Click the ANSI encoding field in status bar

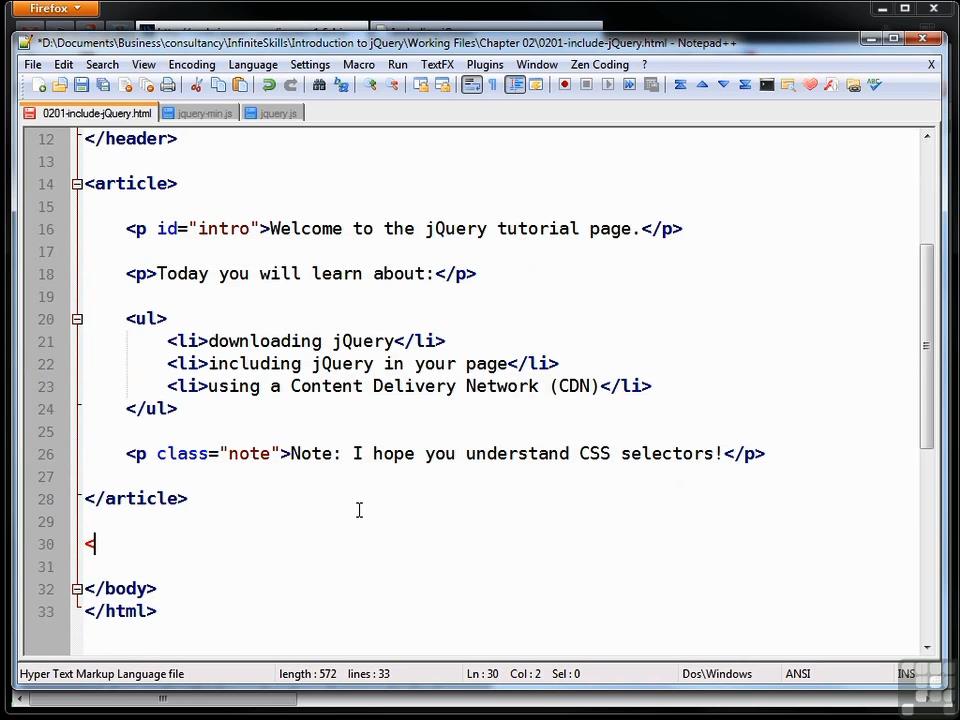click(798, 673)
